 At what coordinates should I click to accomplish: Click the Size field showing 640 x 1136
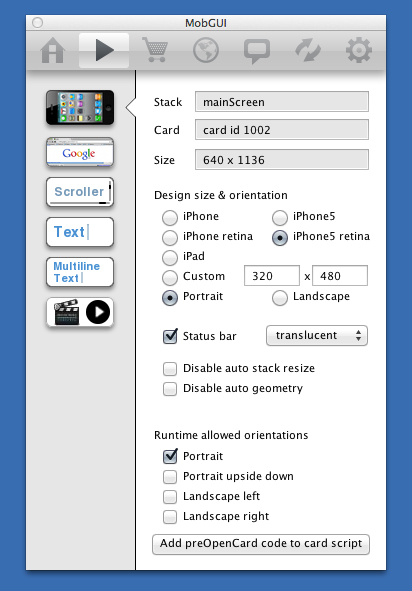[282, 160]
